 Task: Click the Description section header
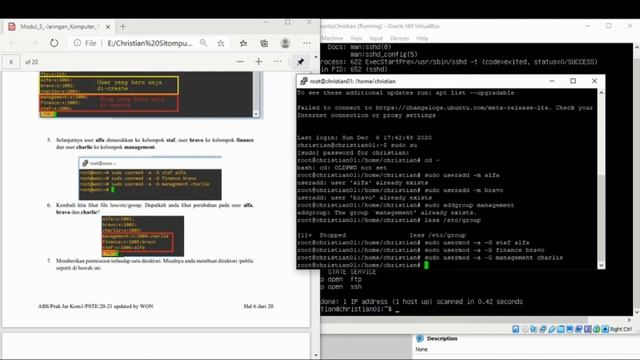coord(442,338)
